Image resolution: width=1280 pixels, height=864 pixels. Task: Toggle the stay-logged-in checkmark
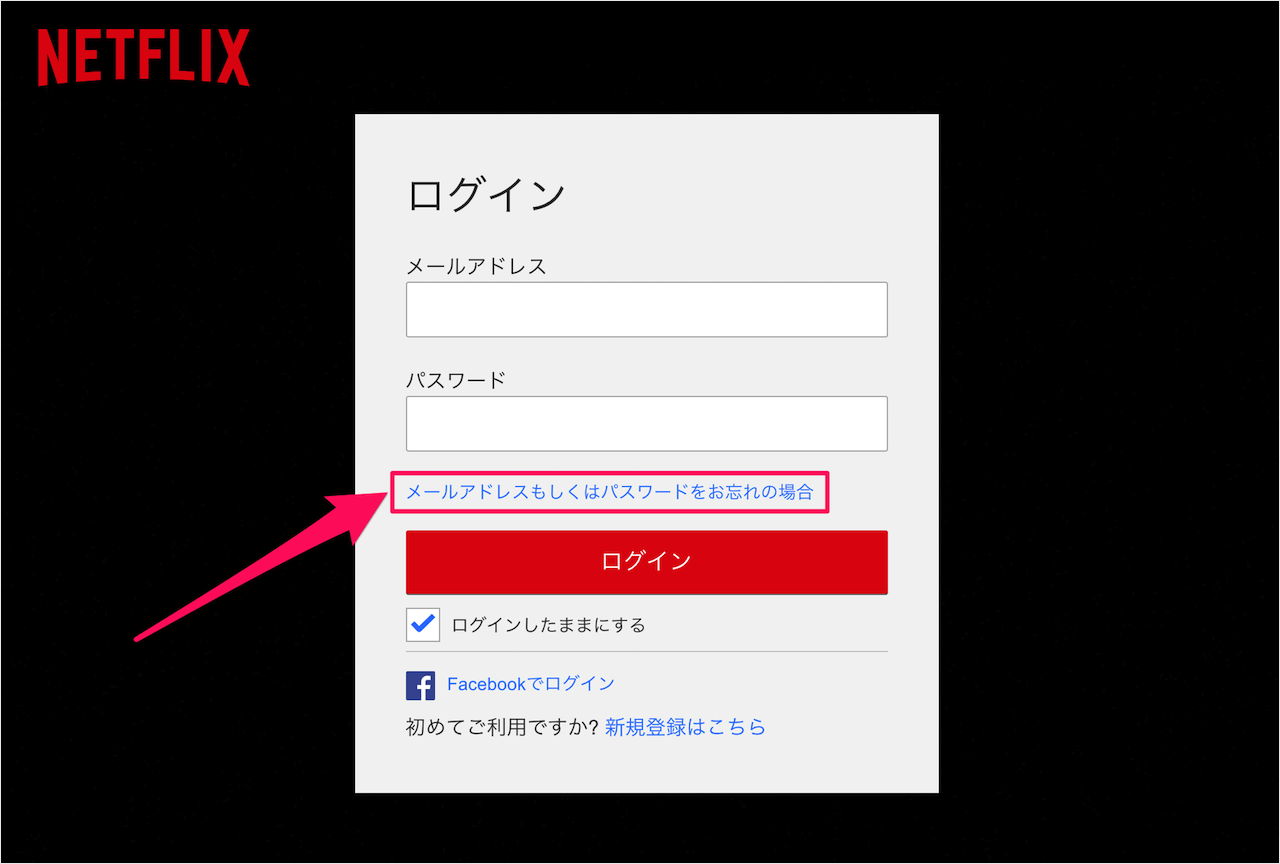[x=422, y=624]
